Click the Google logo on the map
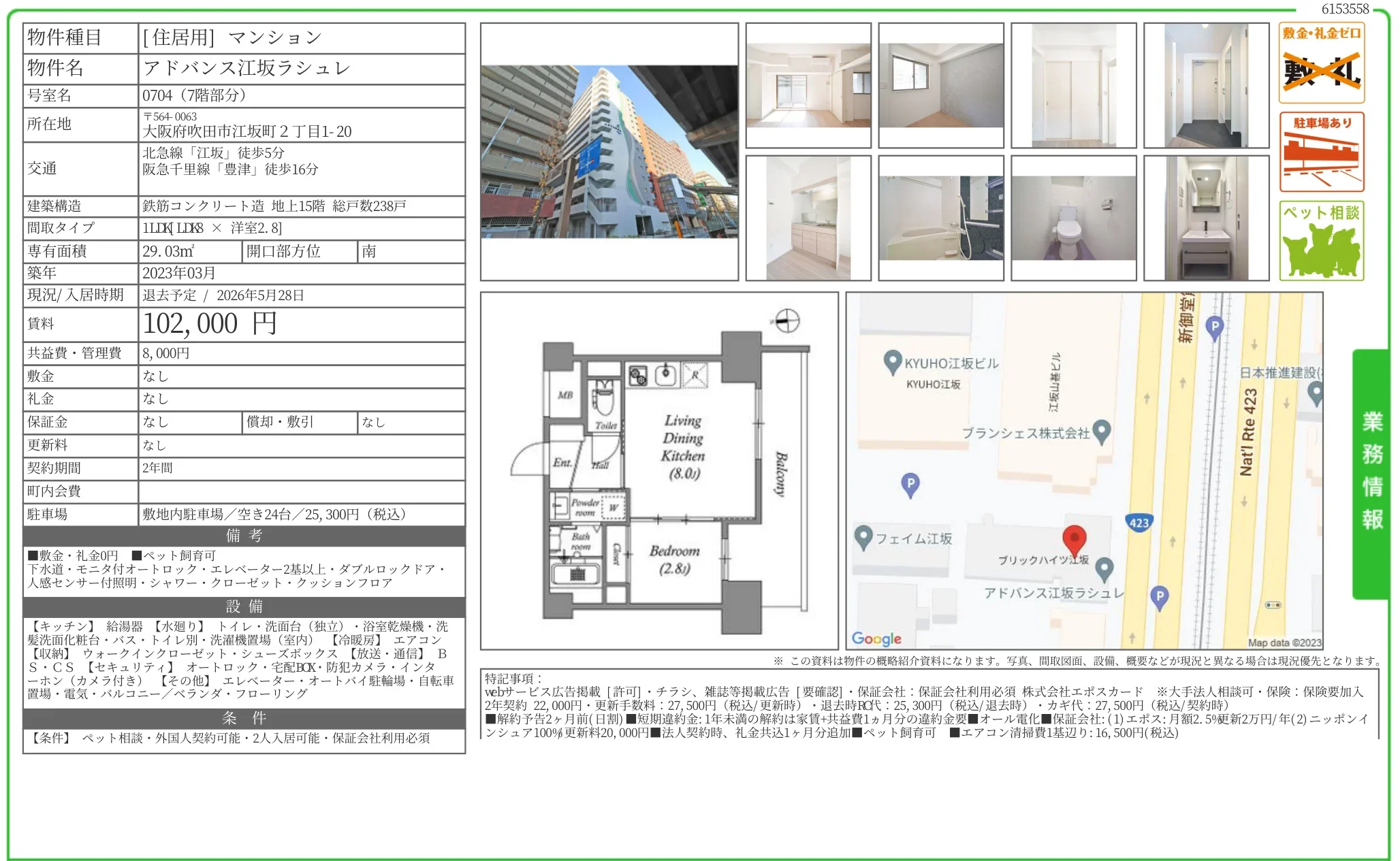Screen dimensions: 1400x861 876,638
